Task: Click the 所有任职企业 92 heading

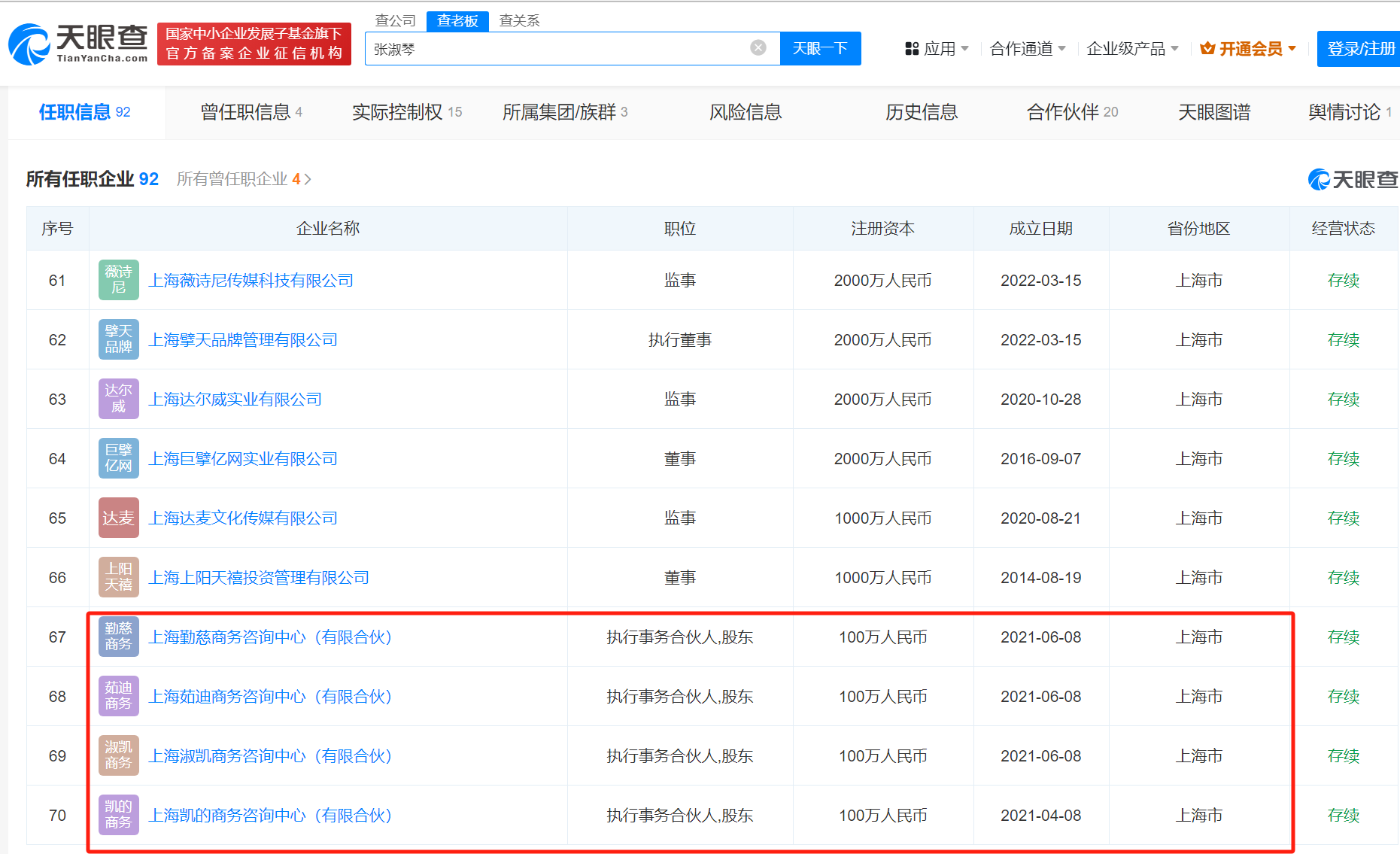Action: pos(92,179)
